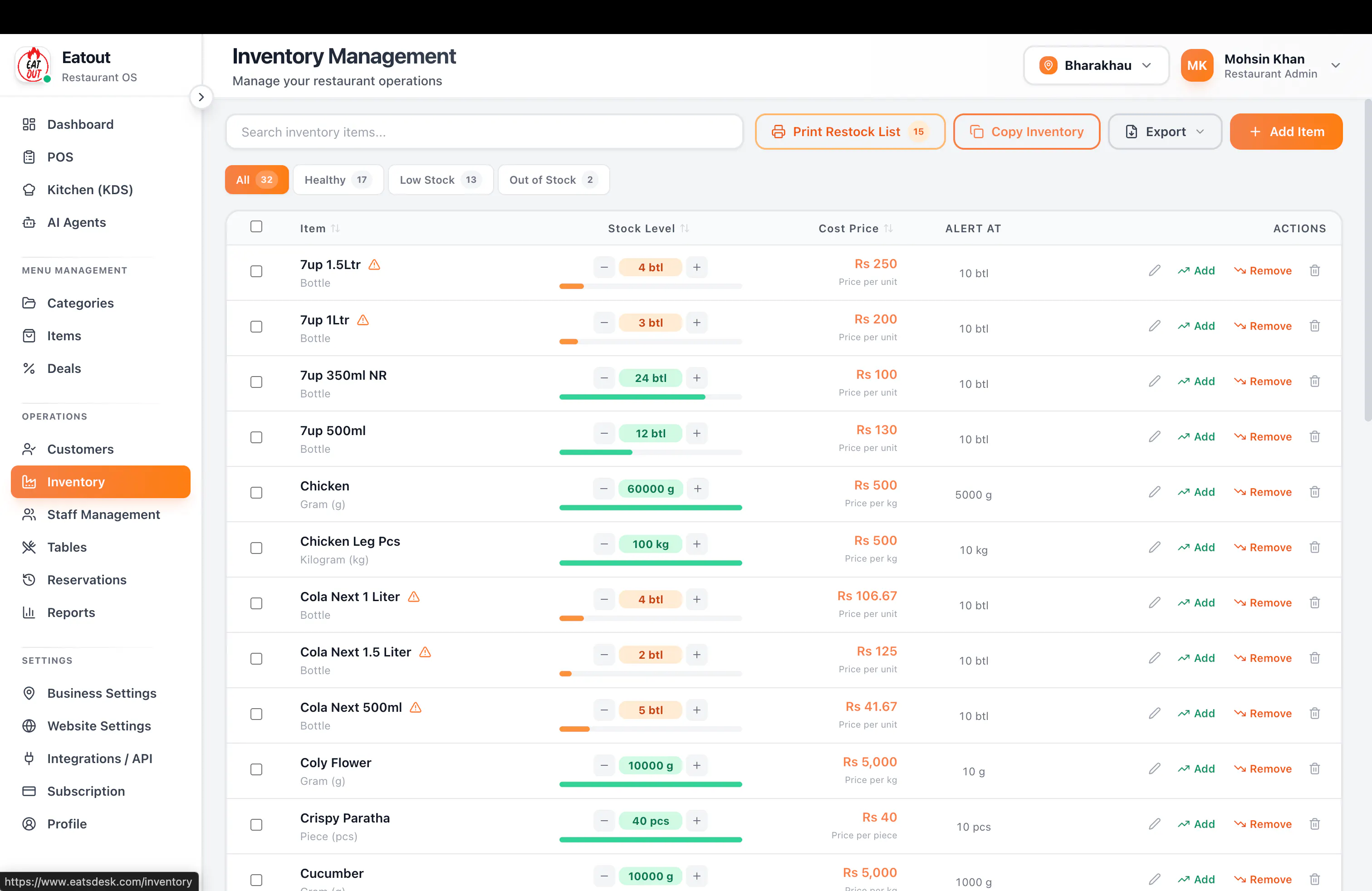Edit the Cola Next 1.5 Liter item
The width and height of the screenshot is (1372, 891).
click(x=1154, y=657)
